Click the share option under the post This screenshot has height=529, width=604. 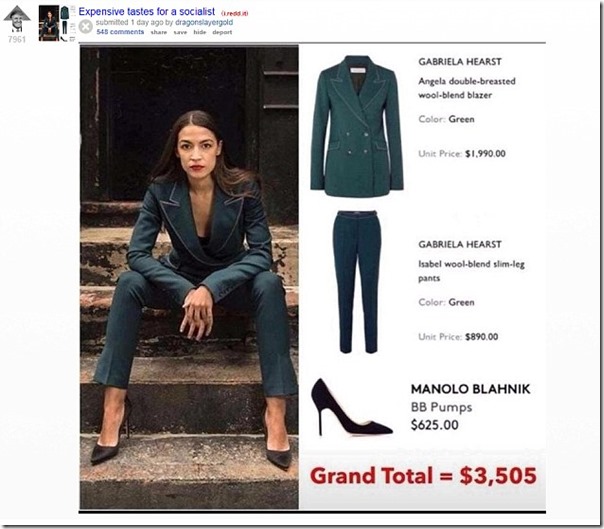(159, 32)
